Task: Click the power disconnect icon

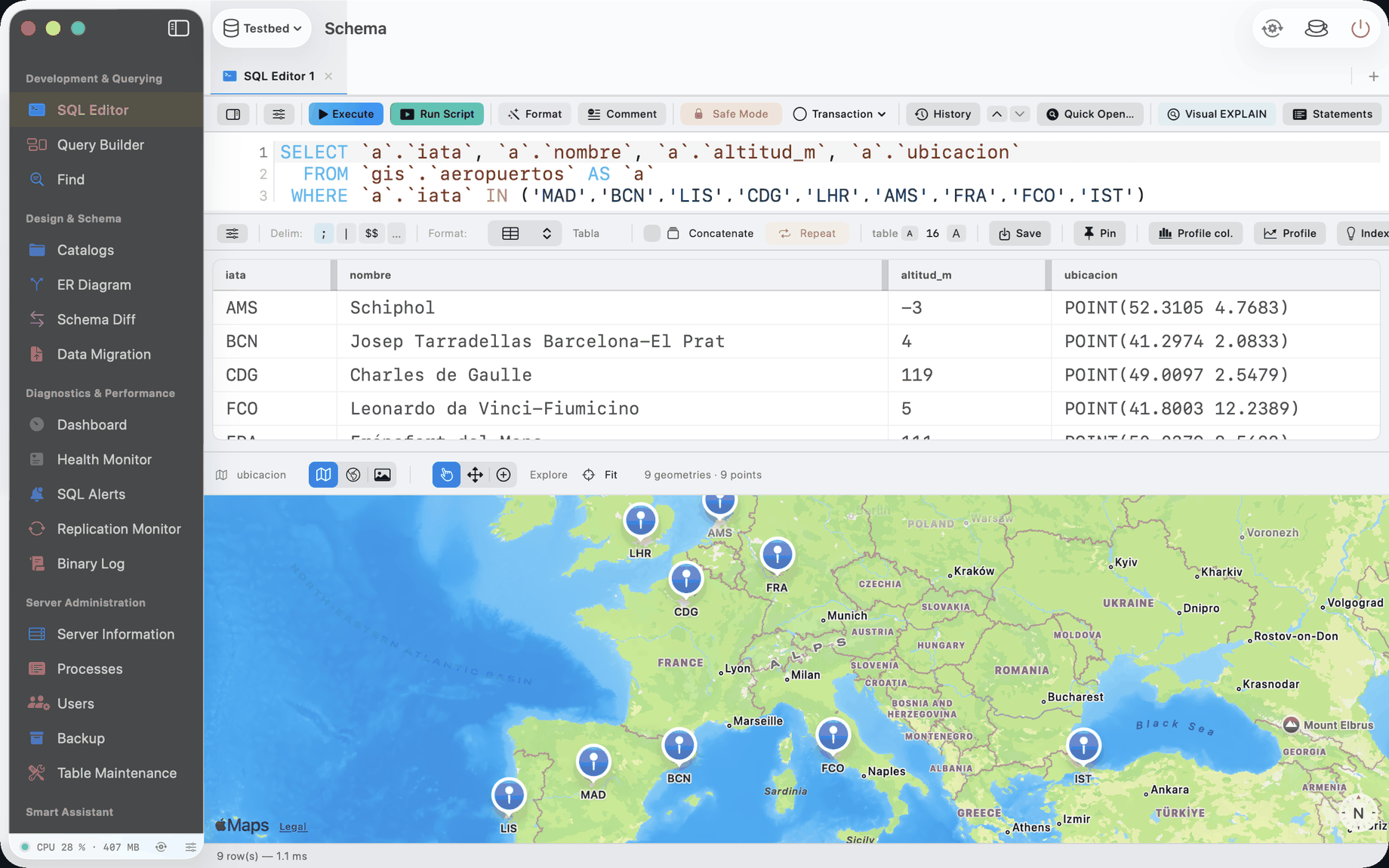Action: click(x=1360, y=29)
